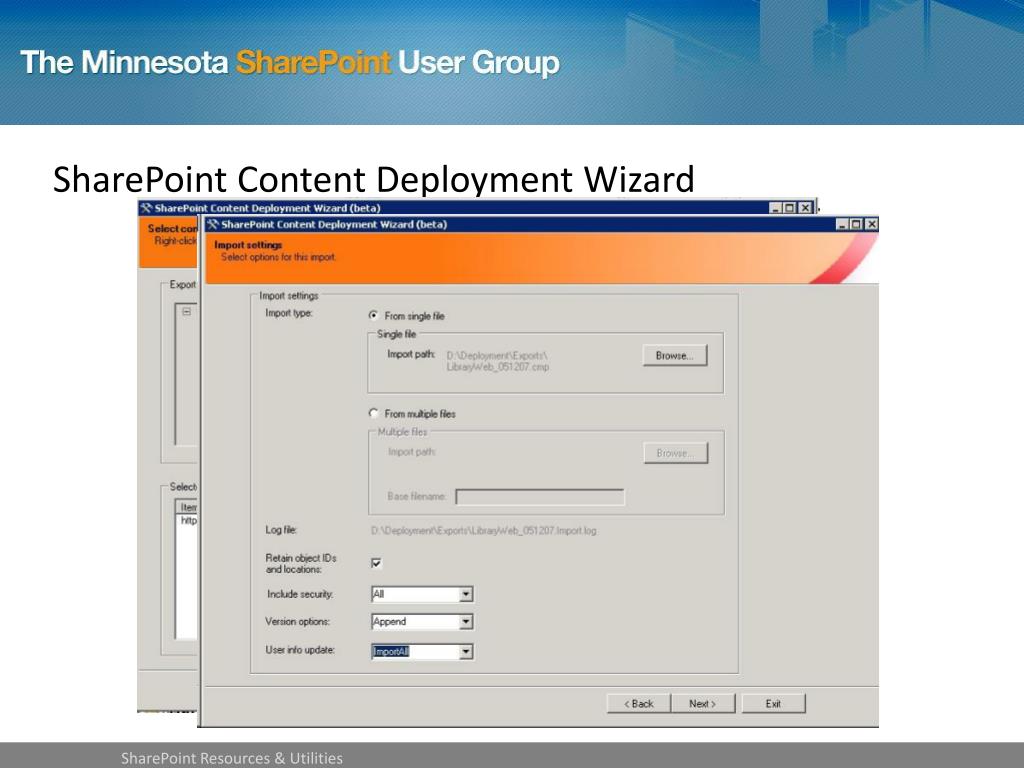Click the disabled Browse button under Multiple files
This screenshot has width=1024, height=768.
[675, 453]
